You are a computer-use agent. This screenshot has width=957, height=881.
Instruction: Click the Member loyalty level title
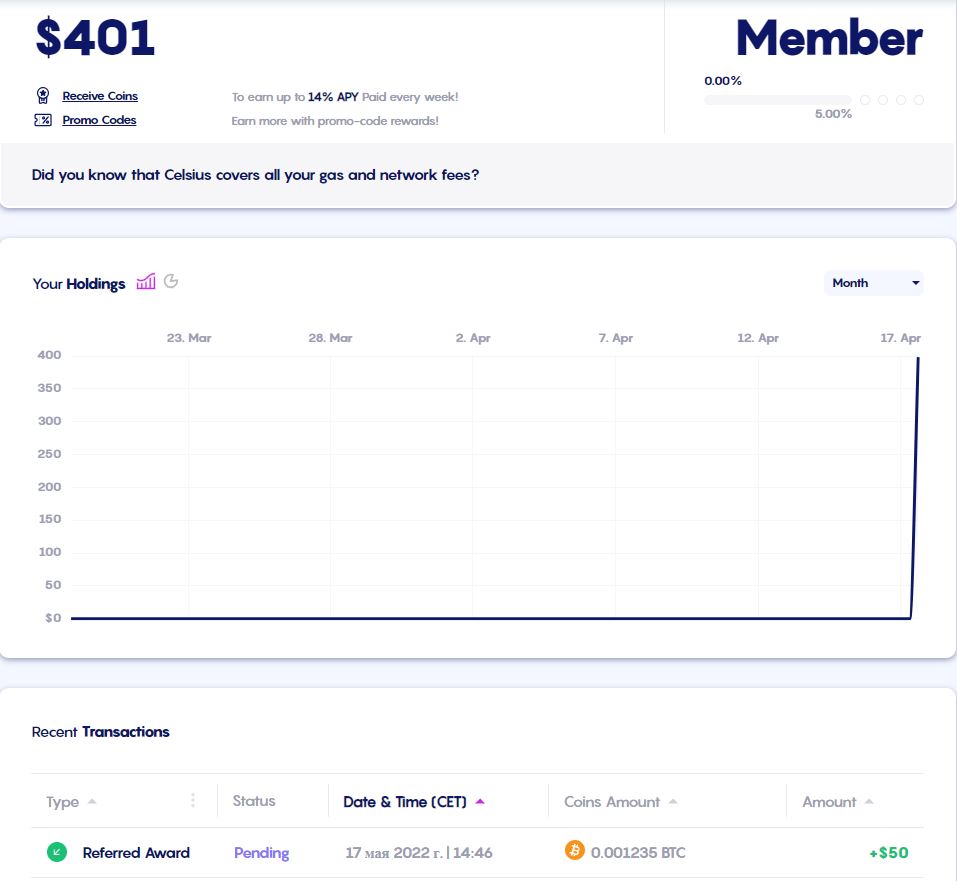point(829,38)
